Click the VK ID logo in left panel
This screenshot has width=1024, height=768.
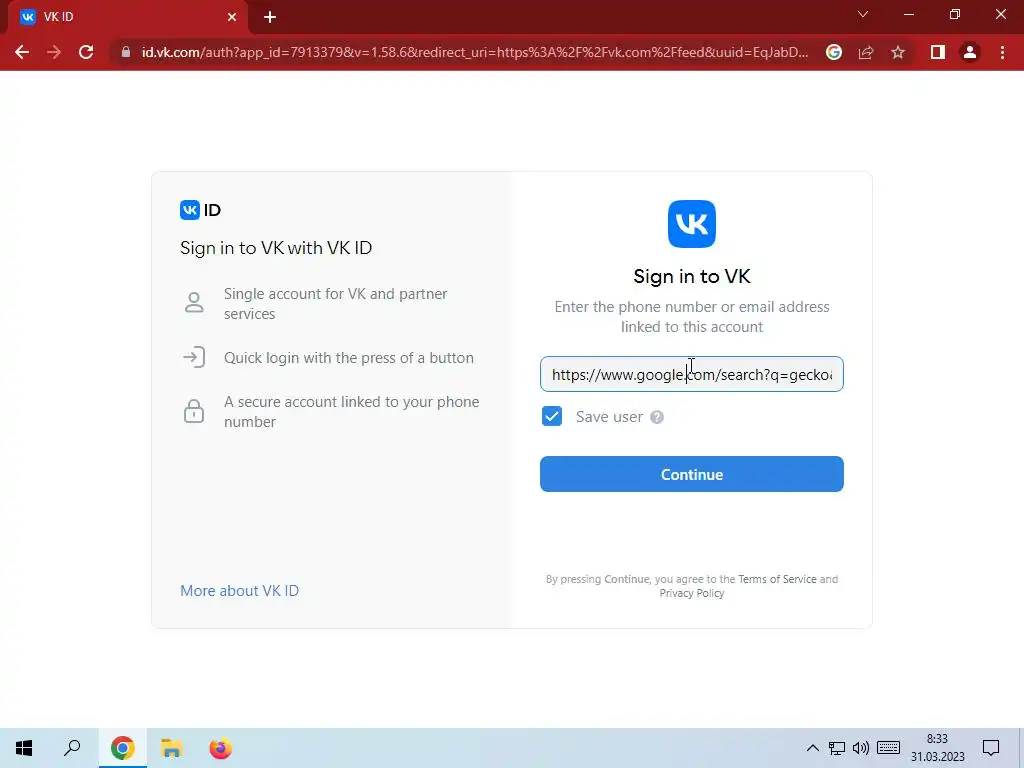point(200,210)
